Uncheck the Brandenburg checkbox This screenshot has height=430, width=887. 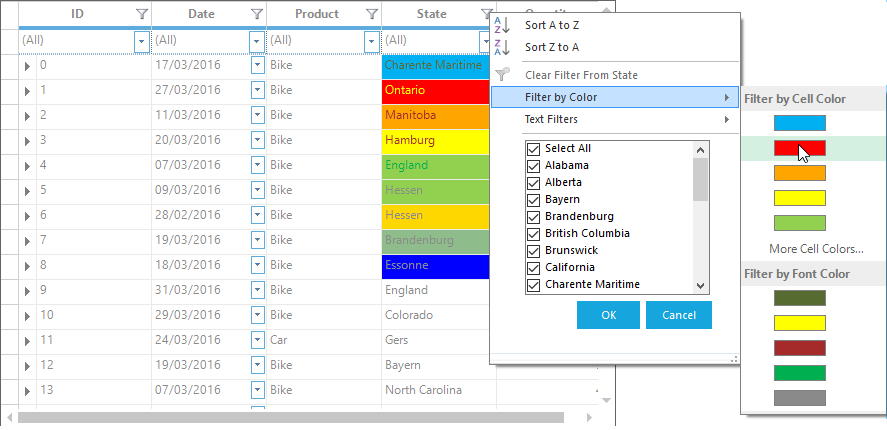533,217
